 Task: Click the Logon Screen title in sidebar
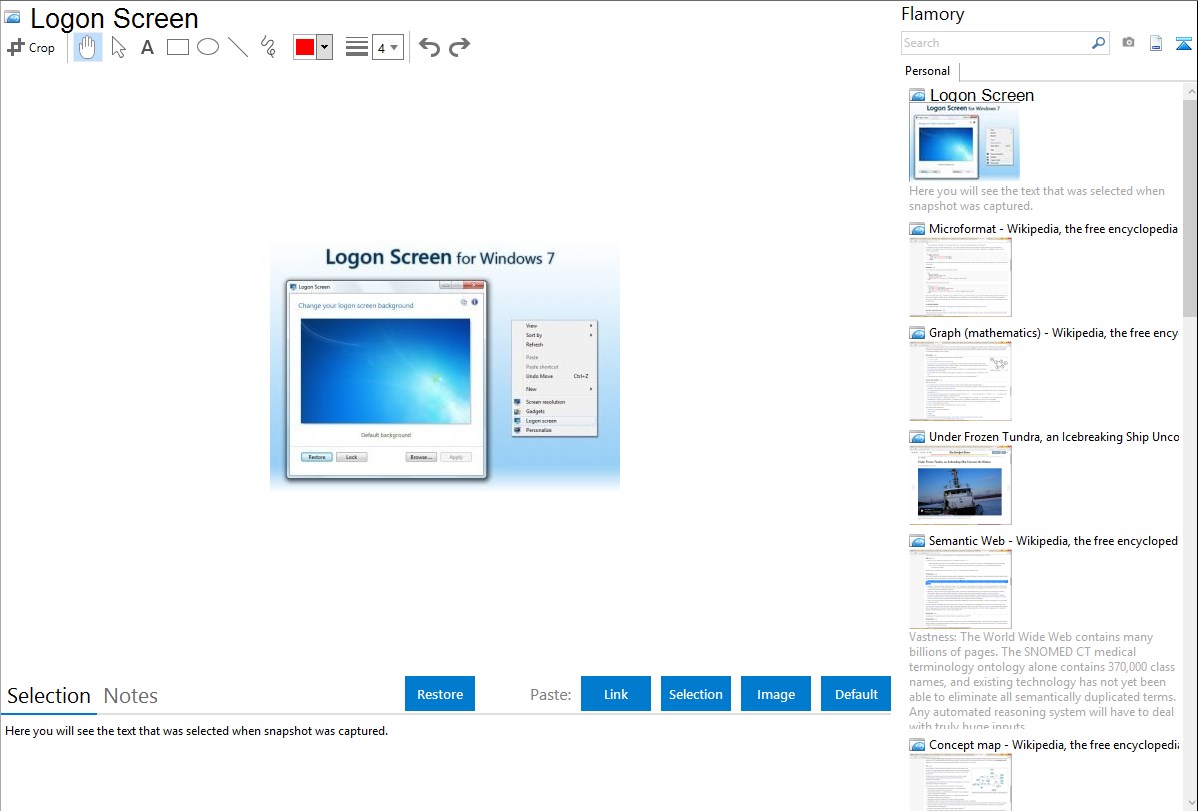[x=982, y=95]
